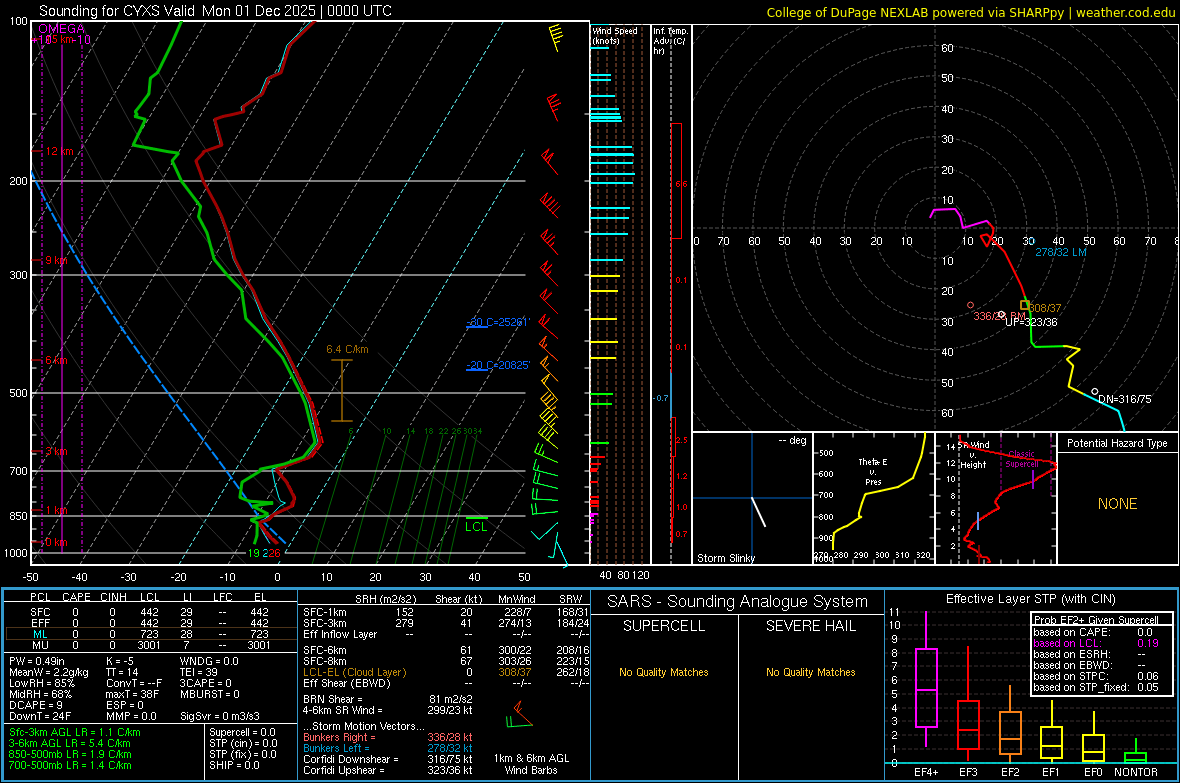Viewport: 1180px width, 783px height.
Task: Click the 'maxT = 38F' value
Action: pyautogui.click(x=132, y=694)
